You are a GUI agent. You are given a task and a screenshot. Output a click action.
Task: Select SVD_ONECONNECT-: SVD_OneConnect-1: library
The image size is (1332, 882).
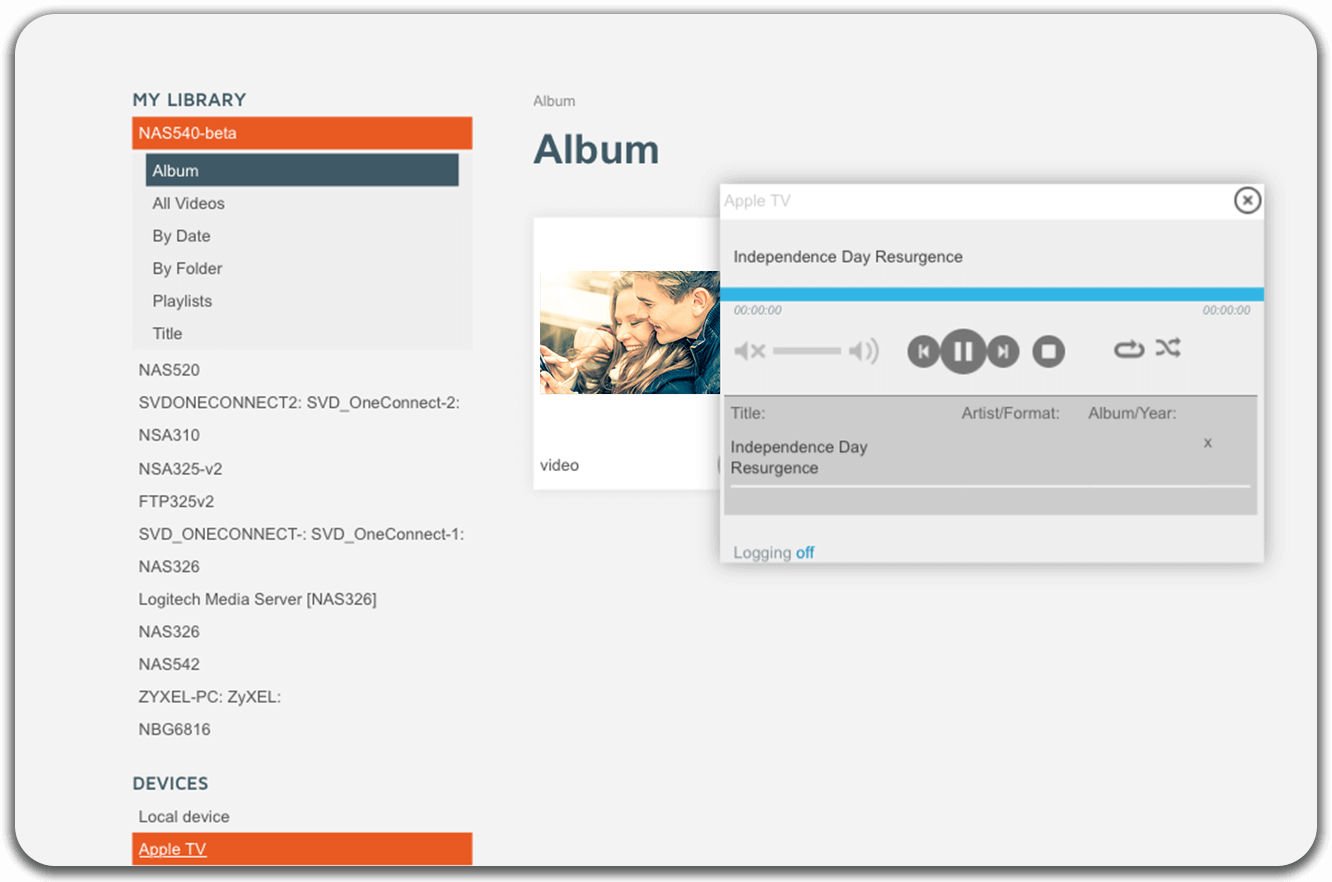(x=301, y=534)
